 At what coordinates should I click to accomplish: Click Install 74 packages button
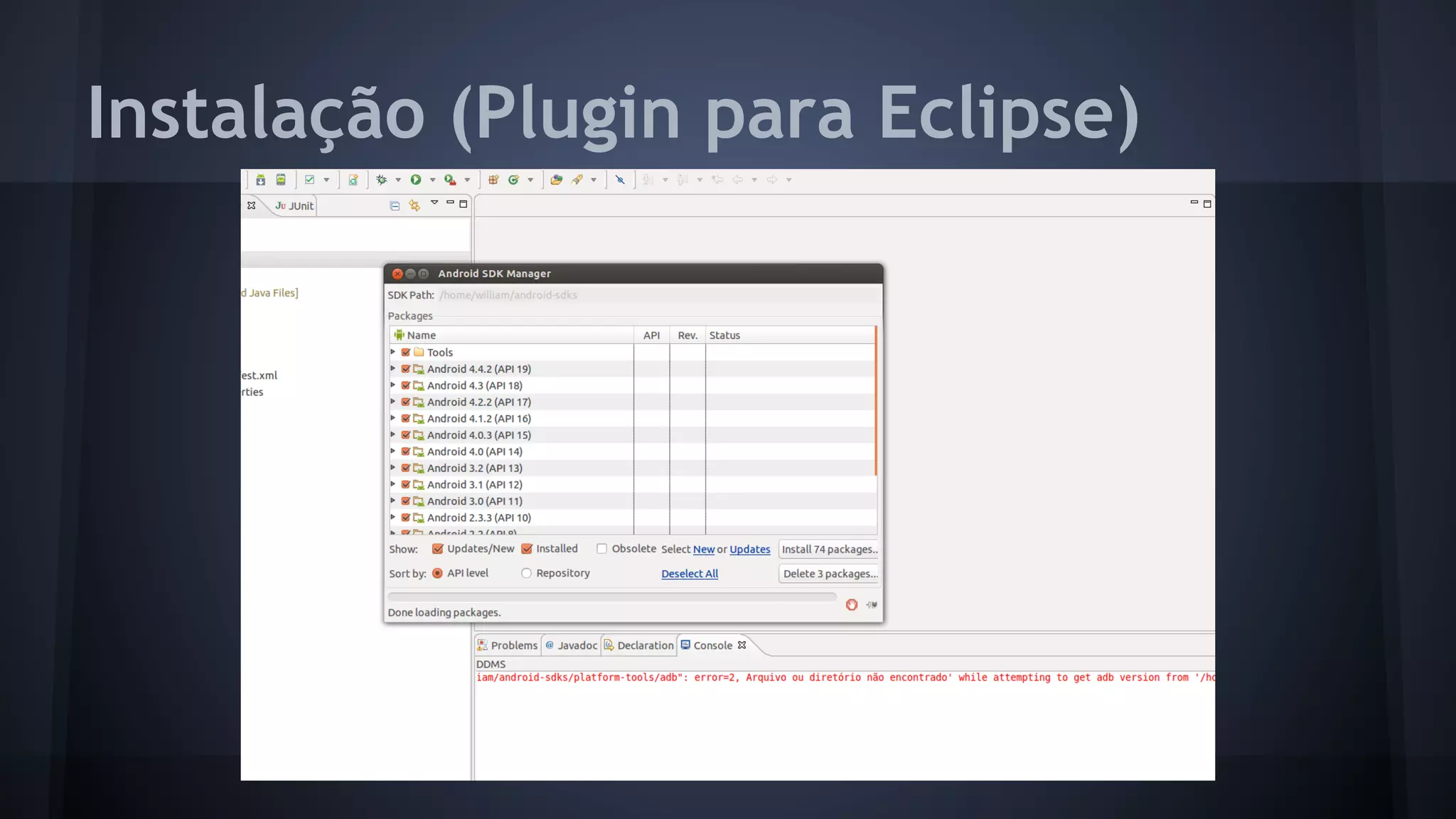829,550
